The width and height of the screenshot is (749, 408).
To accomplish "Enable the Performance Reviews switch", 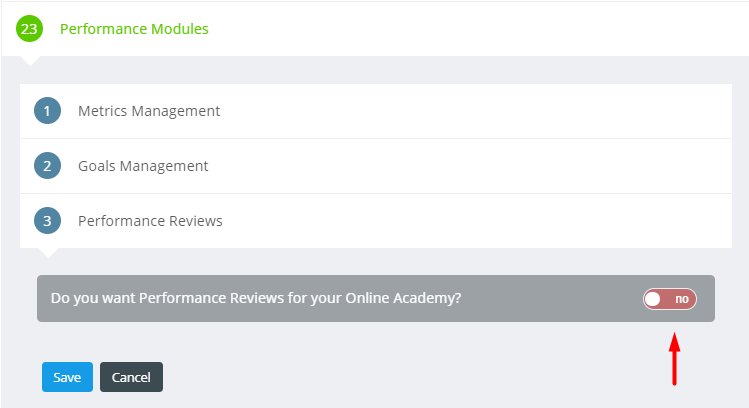I will 670,299.
